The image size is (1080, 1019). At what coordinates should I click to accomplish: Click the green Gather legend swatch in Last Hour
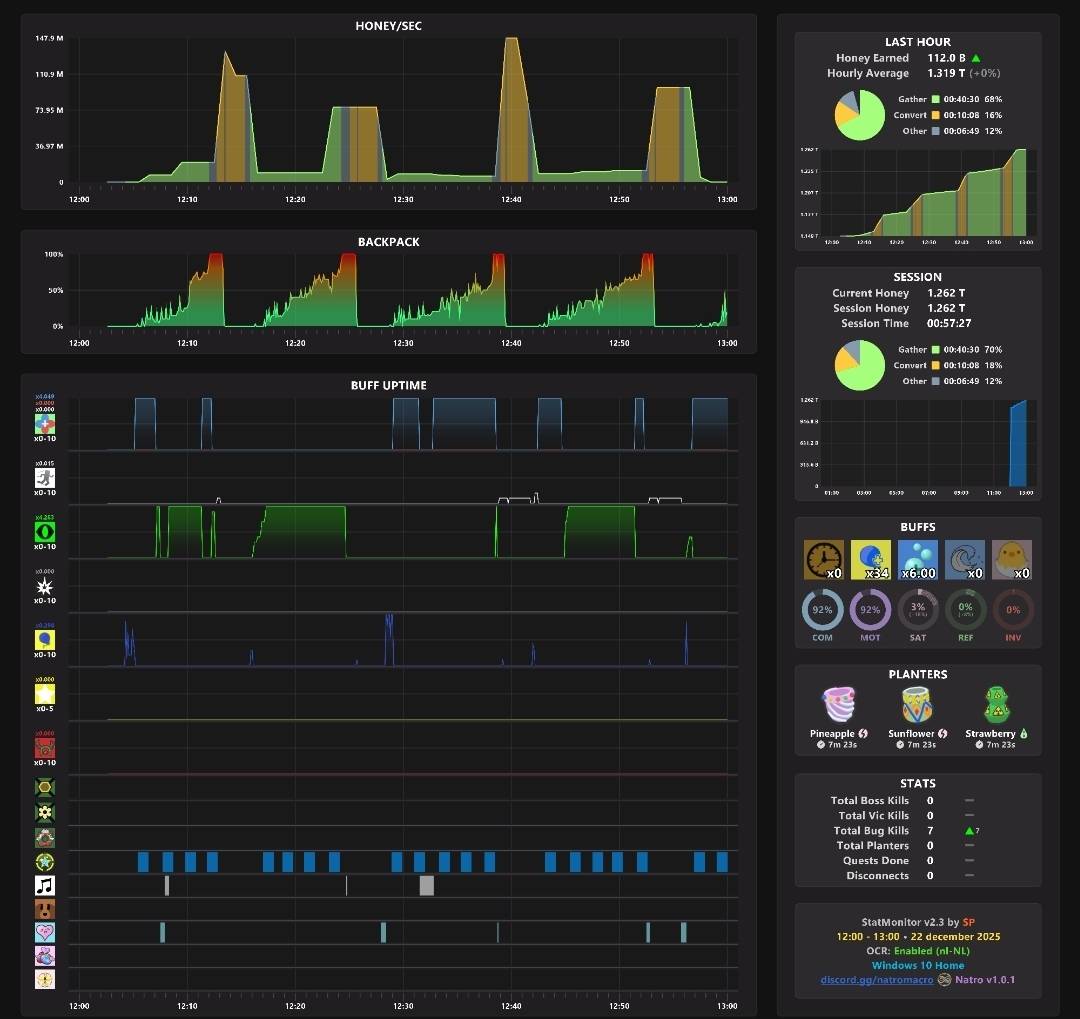pos(935,99)
